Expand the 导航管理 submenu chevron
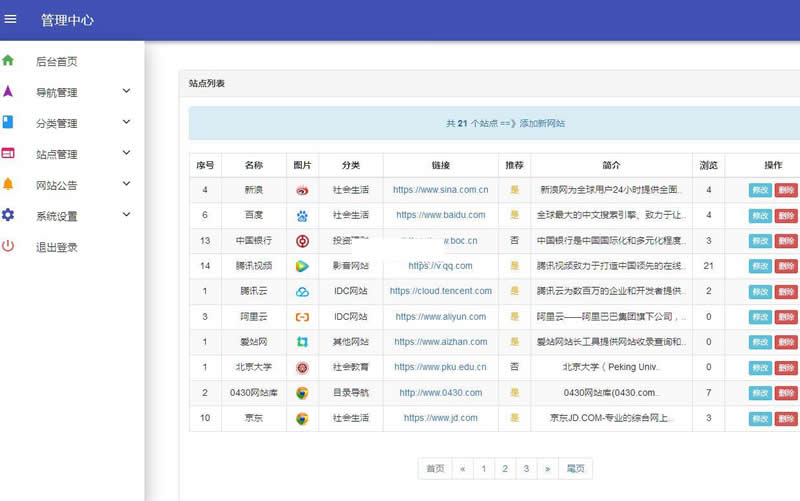 click(x=126, y=92)
